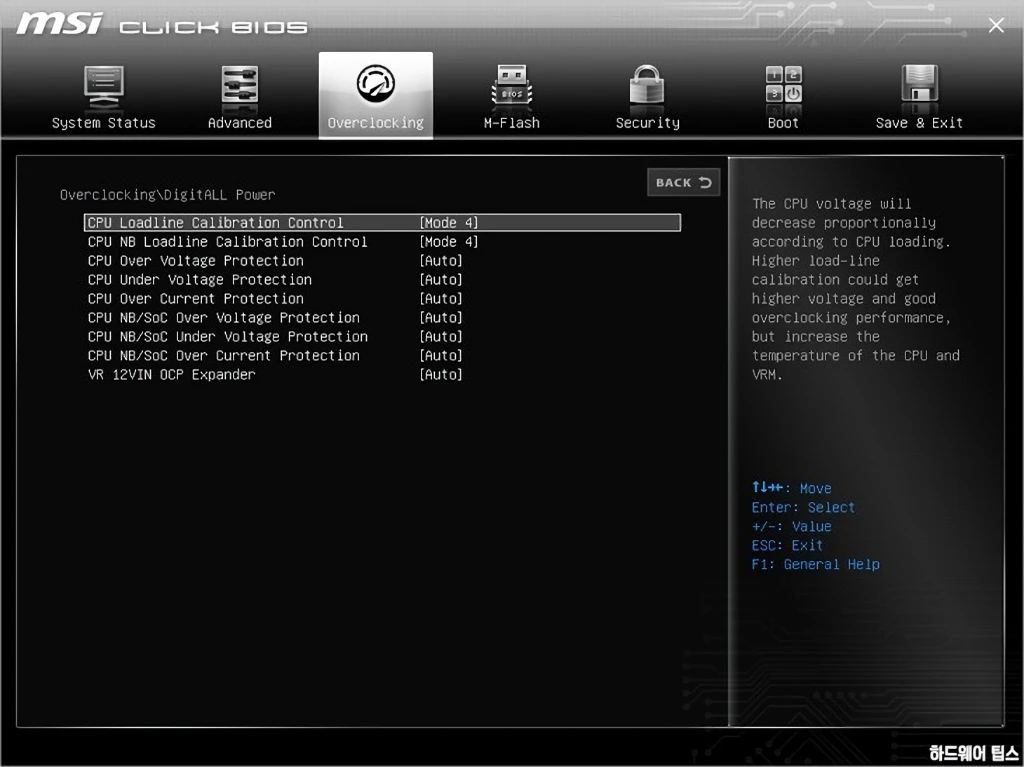Select the CPU NB/SoC Under Voltage Protection label
This screenshot has width=1024, height=767.
(227, 336)
